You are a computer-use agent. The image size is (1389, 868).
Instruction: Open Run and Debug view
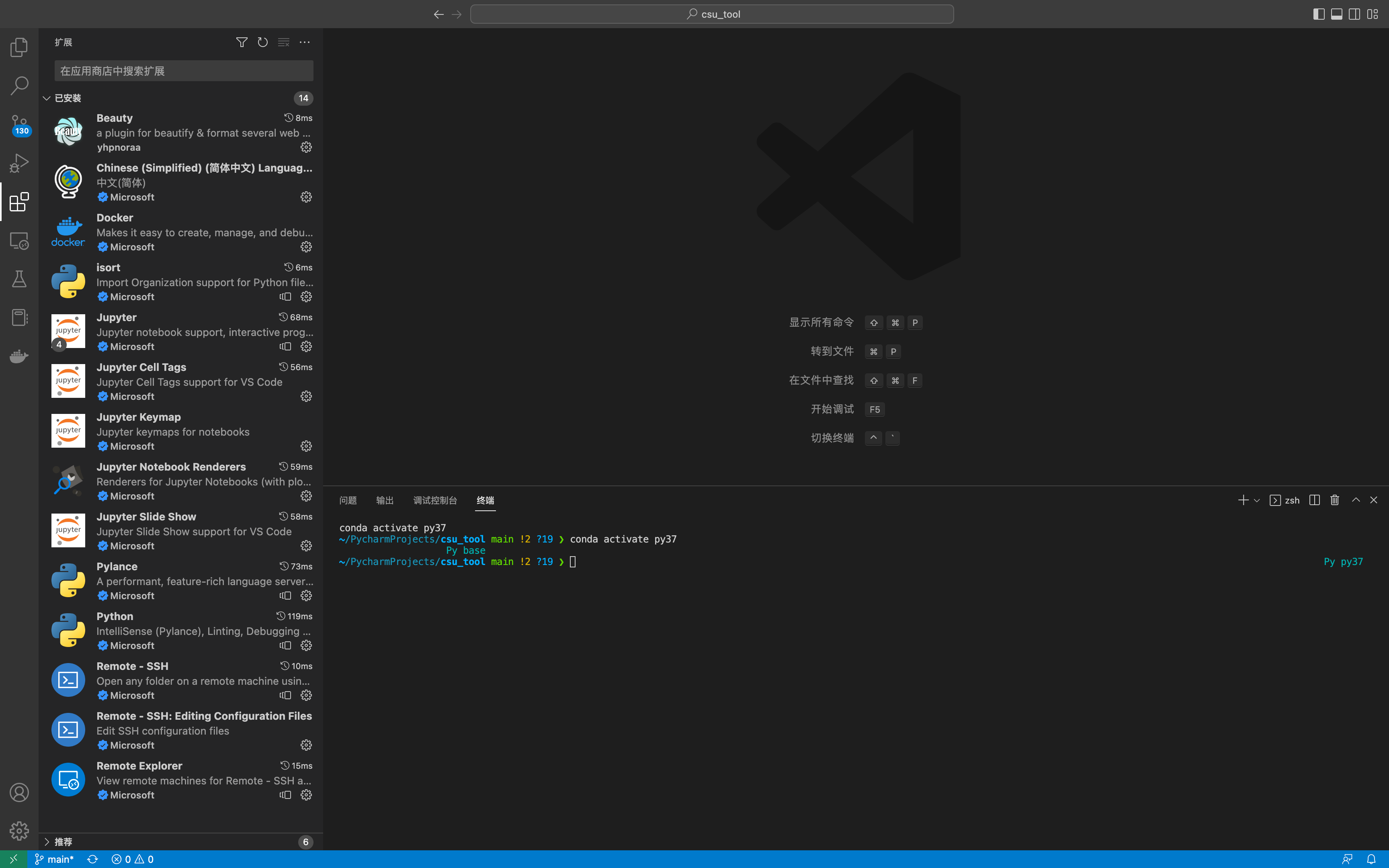click(19, 163)
